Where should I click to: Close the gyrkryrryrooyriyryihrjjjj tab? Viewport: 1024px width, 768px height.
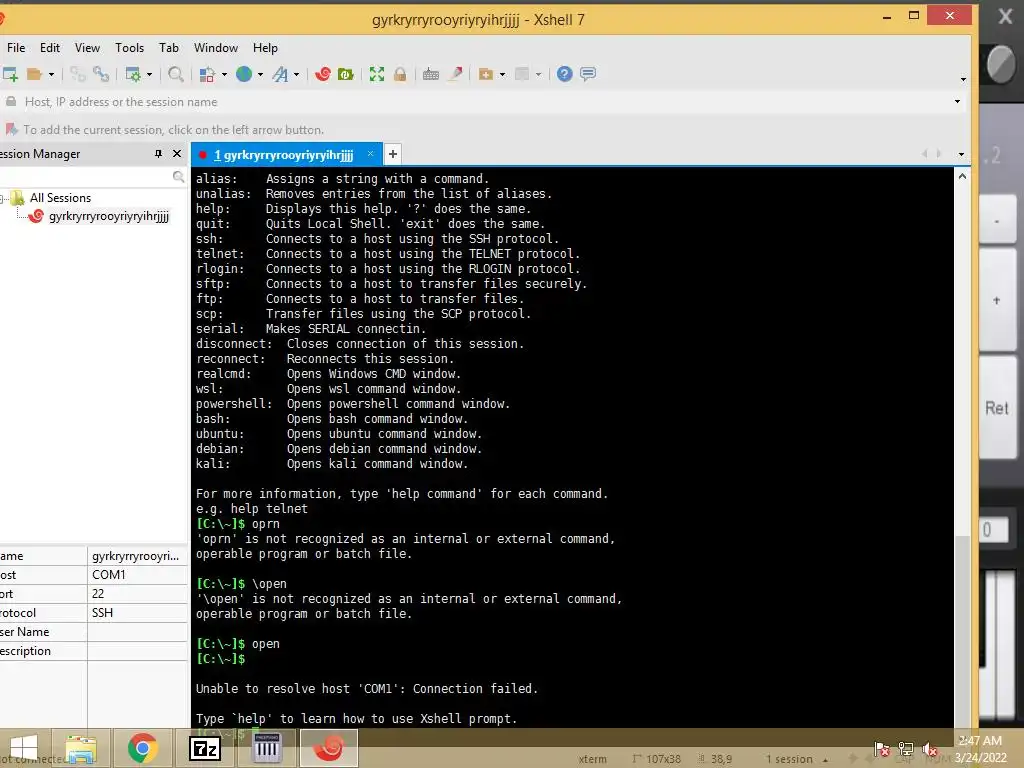370,154
